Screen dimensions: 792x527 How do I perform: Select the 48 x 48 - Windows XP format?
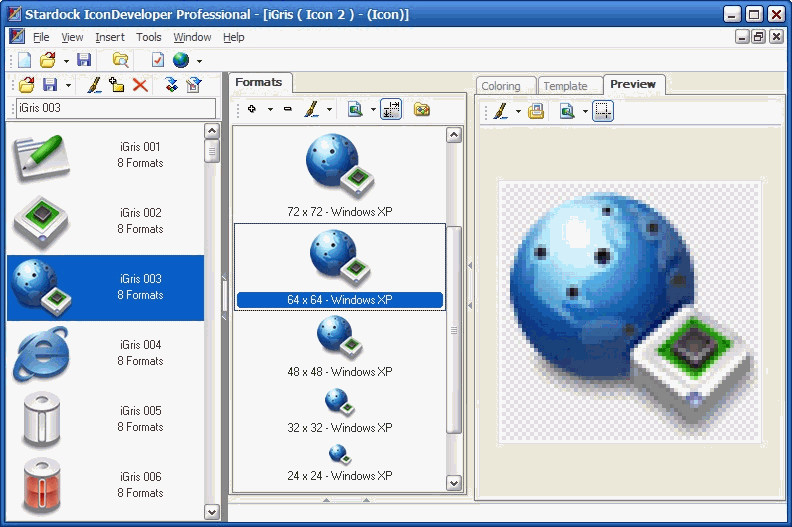[x=339, y=347]
